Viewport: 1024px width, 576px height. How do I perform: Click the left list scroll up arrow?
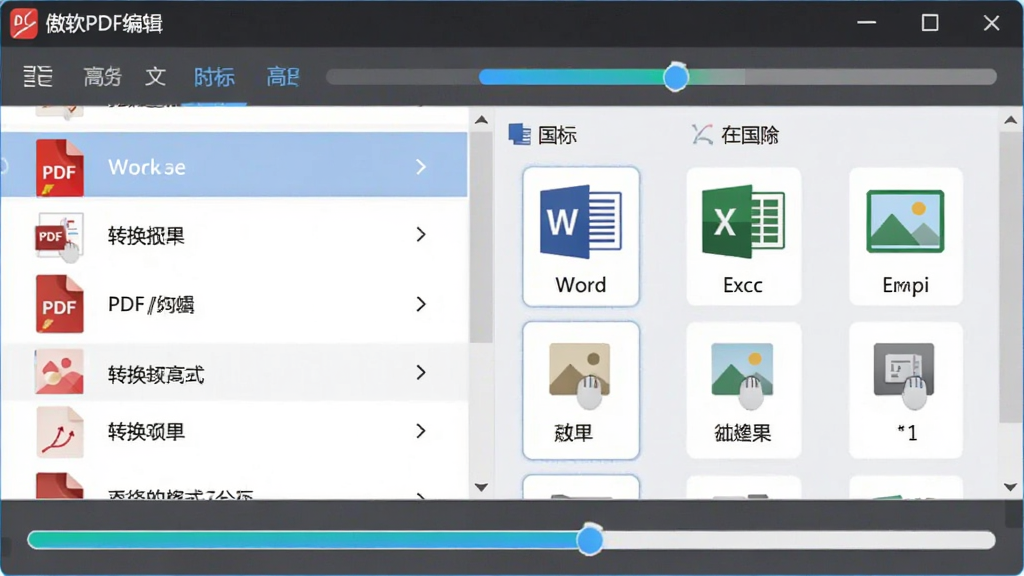click(x=481, y=120)
